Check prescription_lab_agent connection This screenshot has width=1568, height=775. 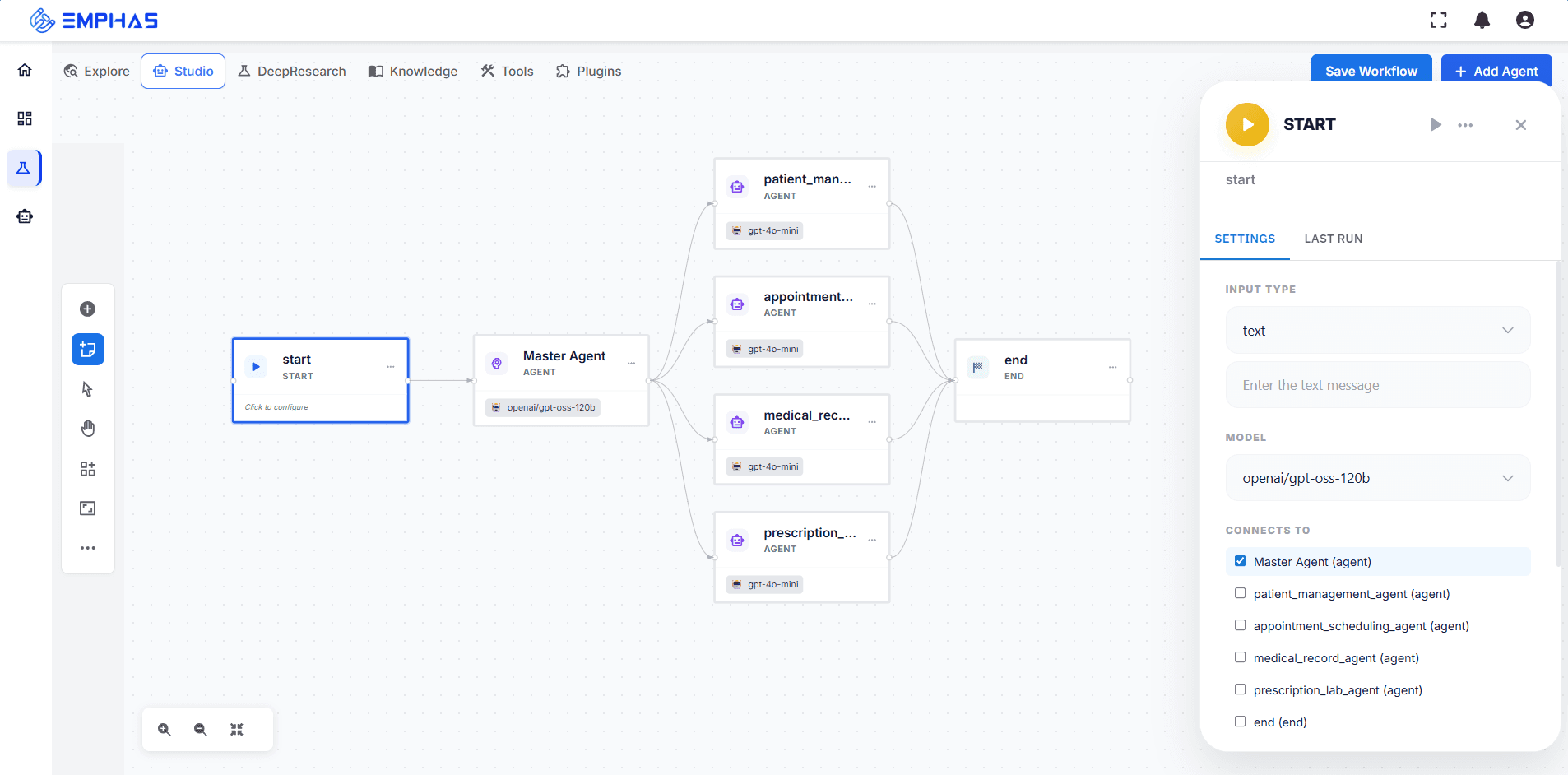(x=1240, y=689)
